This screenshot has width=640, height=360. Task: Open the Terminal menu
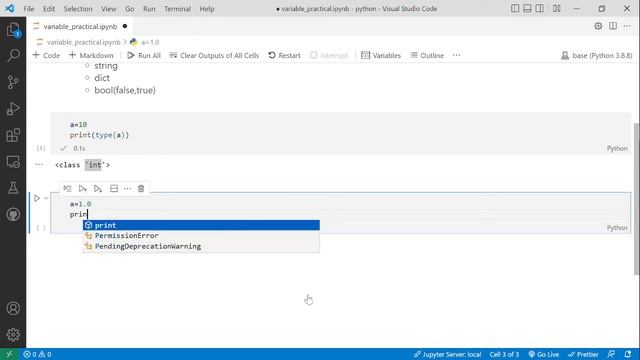coord(177,9)
